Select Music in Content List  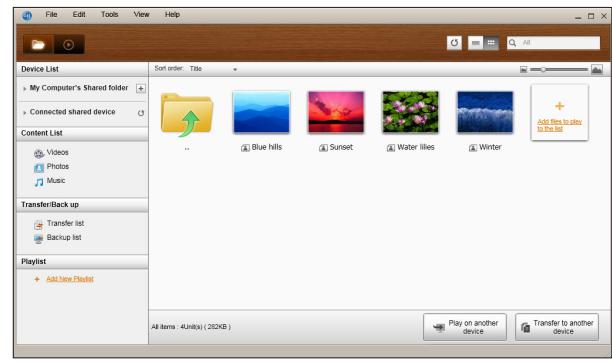coord(56,180)
